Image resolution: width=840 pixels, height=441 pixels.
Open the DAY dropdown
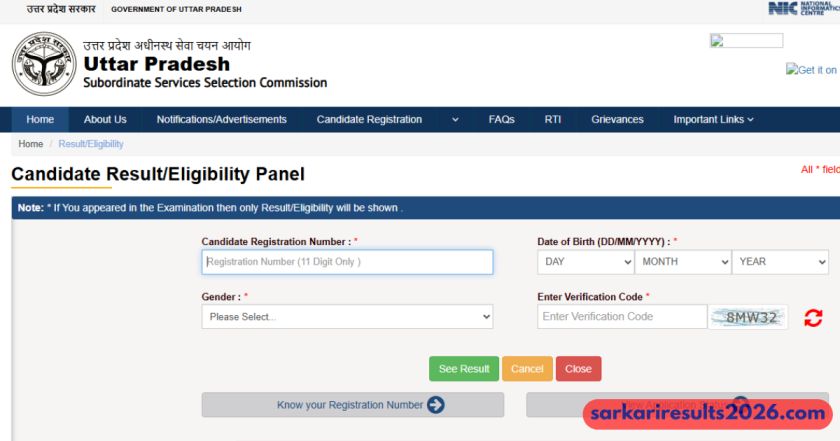tap(585, 262)
